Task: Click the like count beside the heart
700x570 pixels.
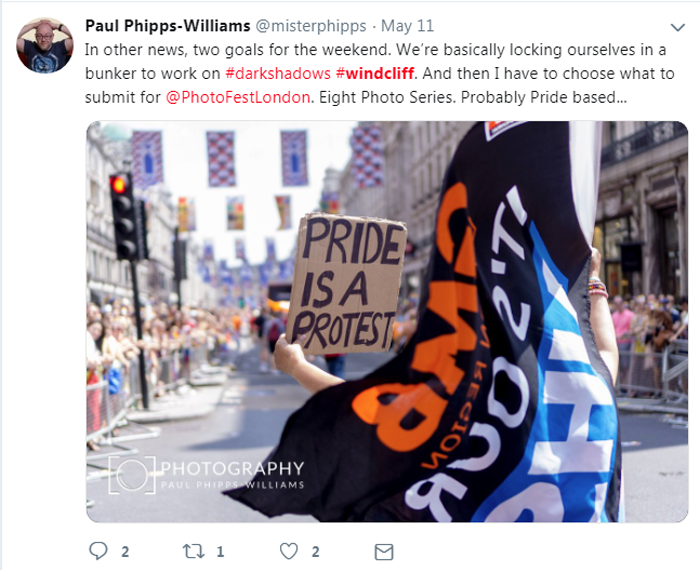Action: coord(316,552)
